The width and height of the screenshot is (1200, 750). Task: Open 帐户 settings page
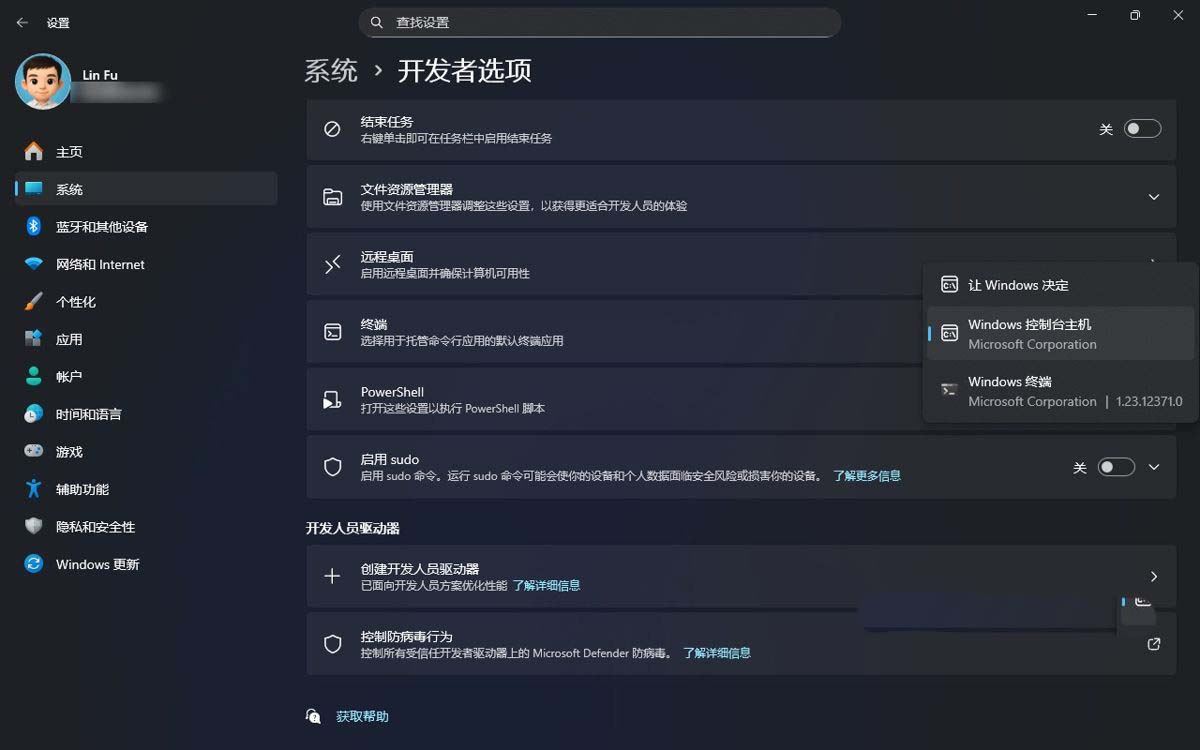tap(146, 377)
